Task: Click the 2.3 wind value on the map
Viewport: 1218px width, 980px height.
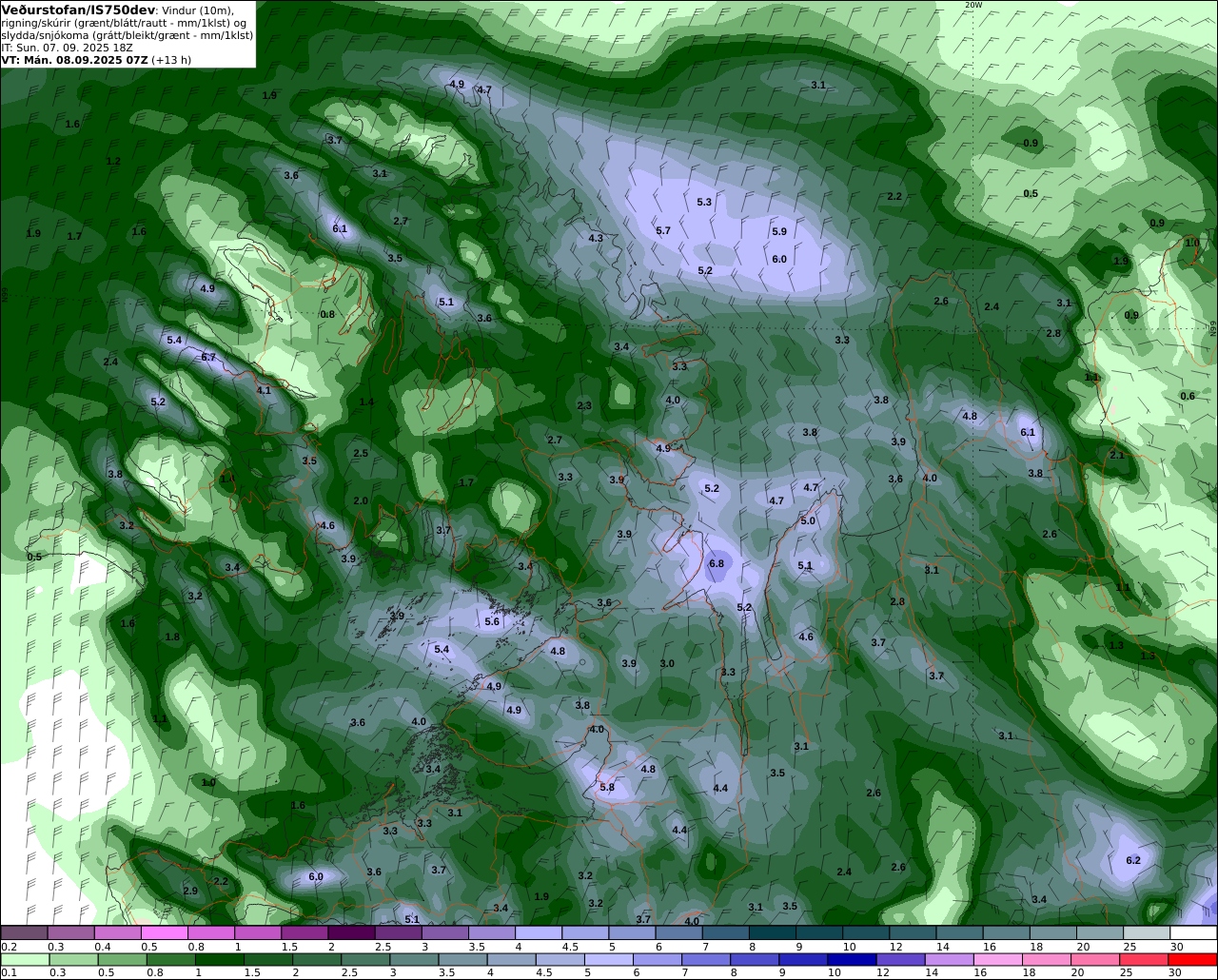Action: [x=584, y=405]
